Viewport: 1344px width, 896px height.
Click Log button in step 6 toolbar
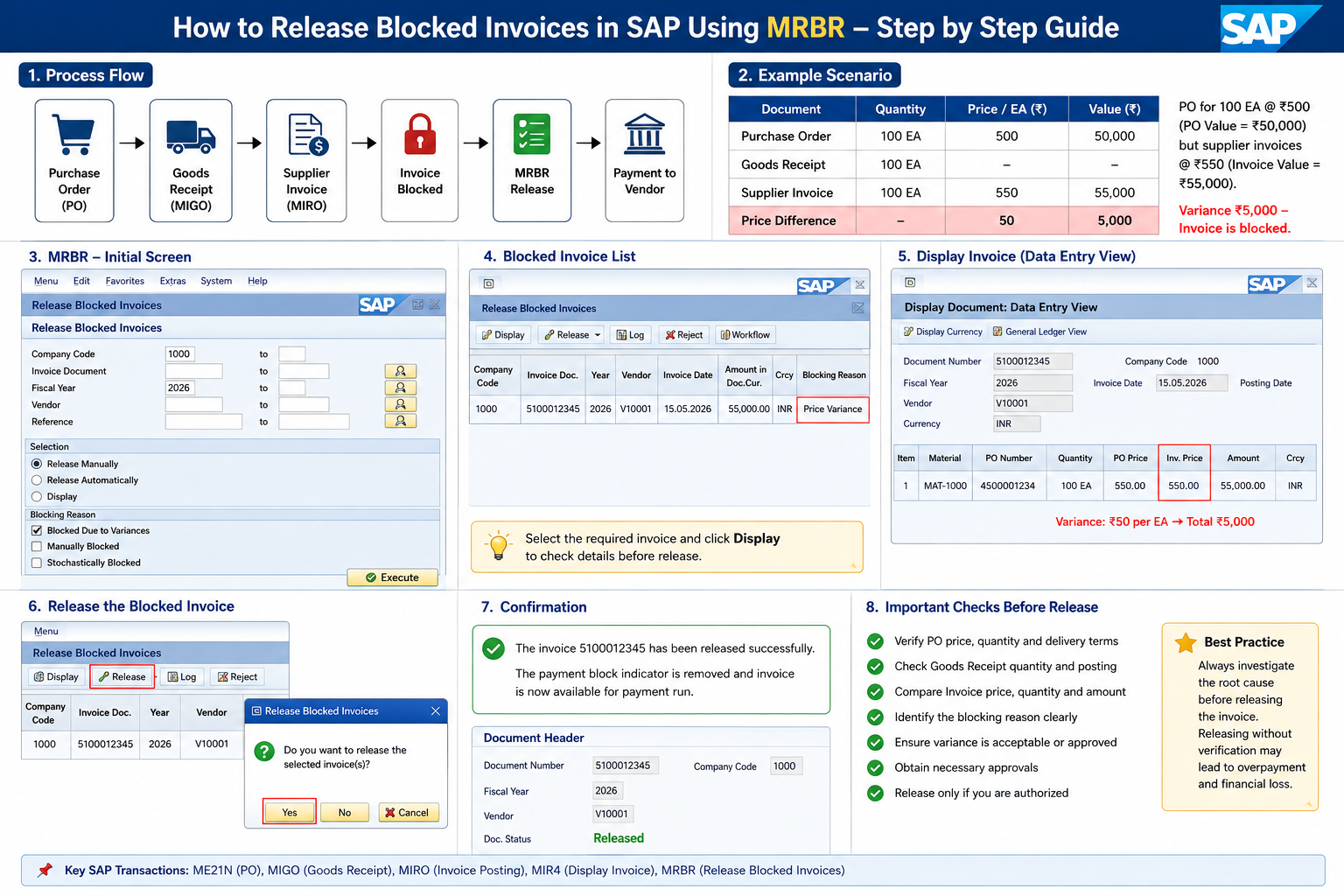pos(182,676)
